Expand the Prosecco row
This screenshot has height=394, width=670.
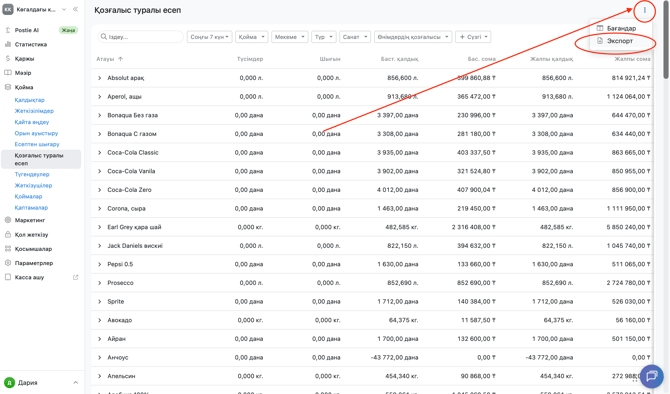pyautogui.click(x=100, y=283)
